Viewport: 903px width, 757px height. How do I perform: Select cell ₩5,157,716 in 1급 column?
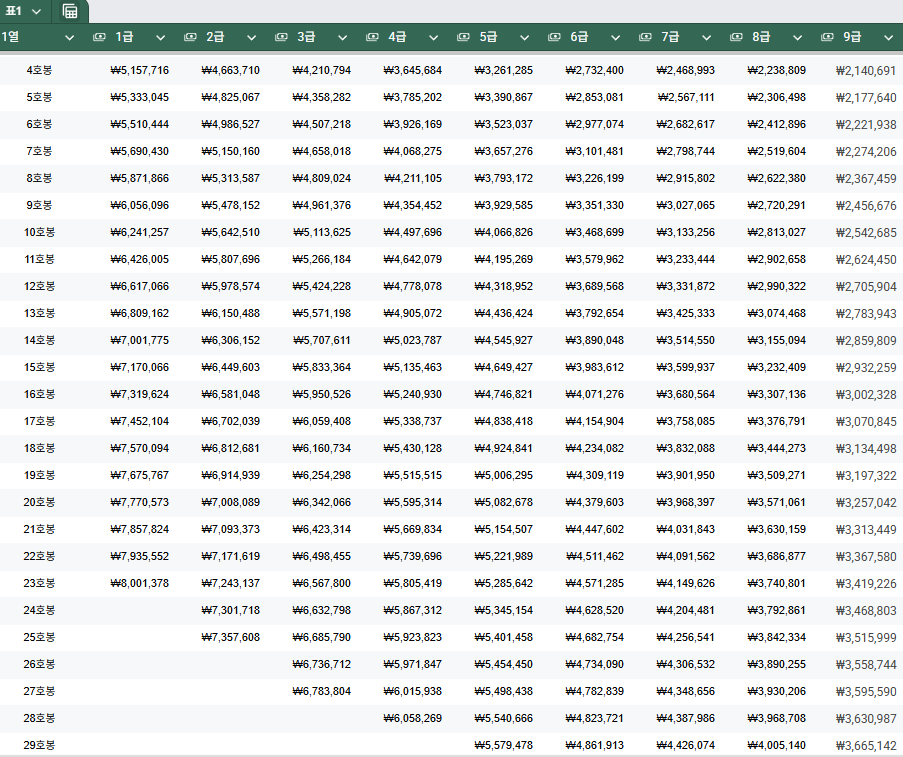click(x=140, y=70)
